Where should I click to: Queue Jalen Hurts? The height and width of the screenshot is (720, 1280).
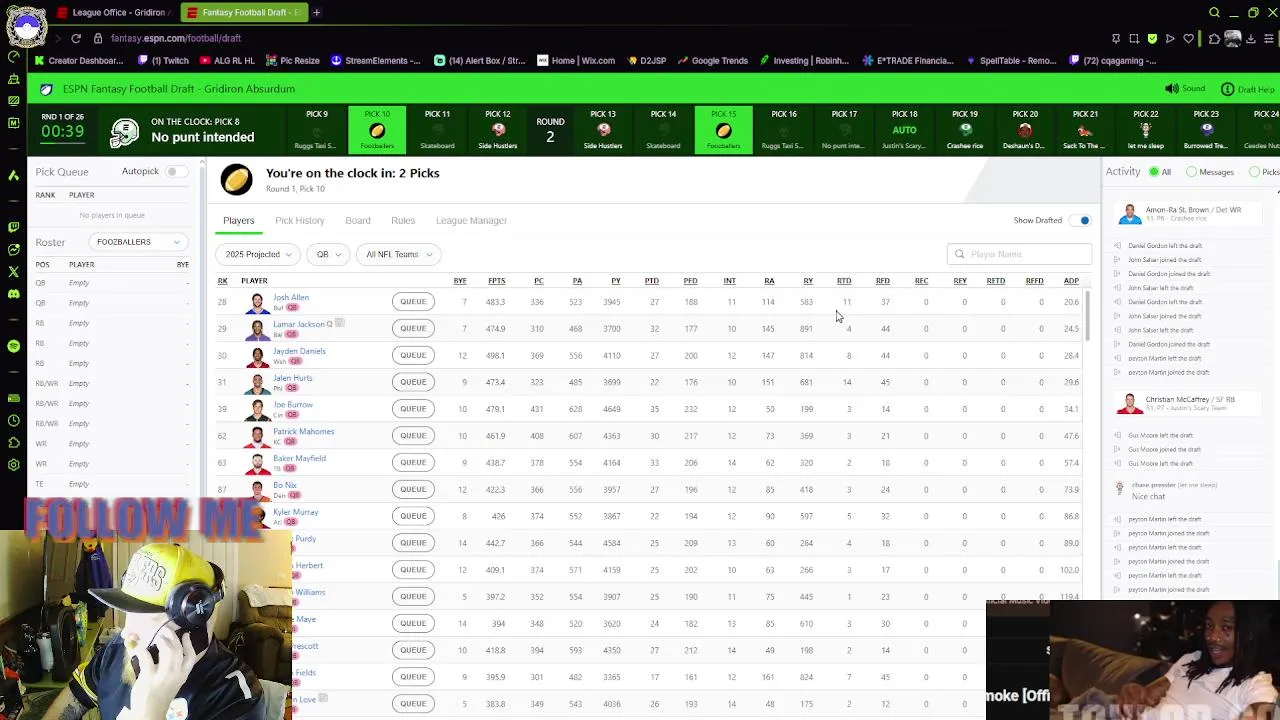coord(413,382)
